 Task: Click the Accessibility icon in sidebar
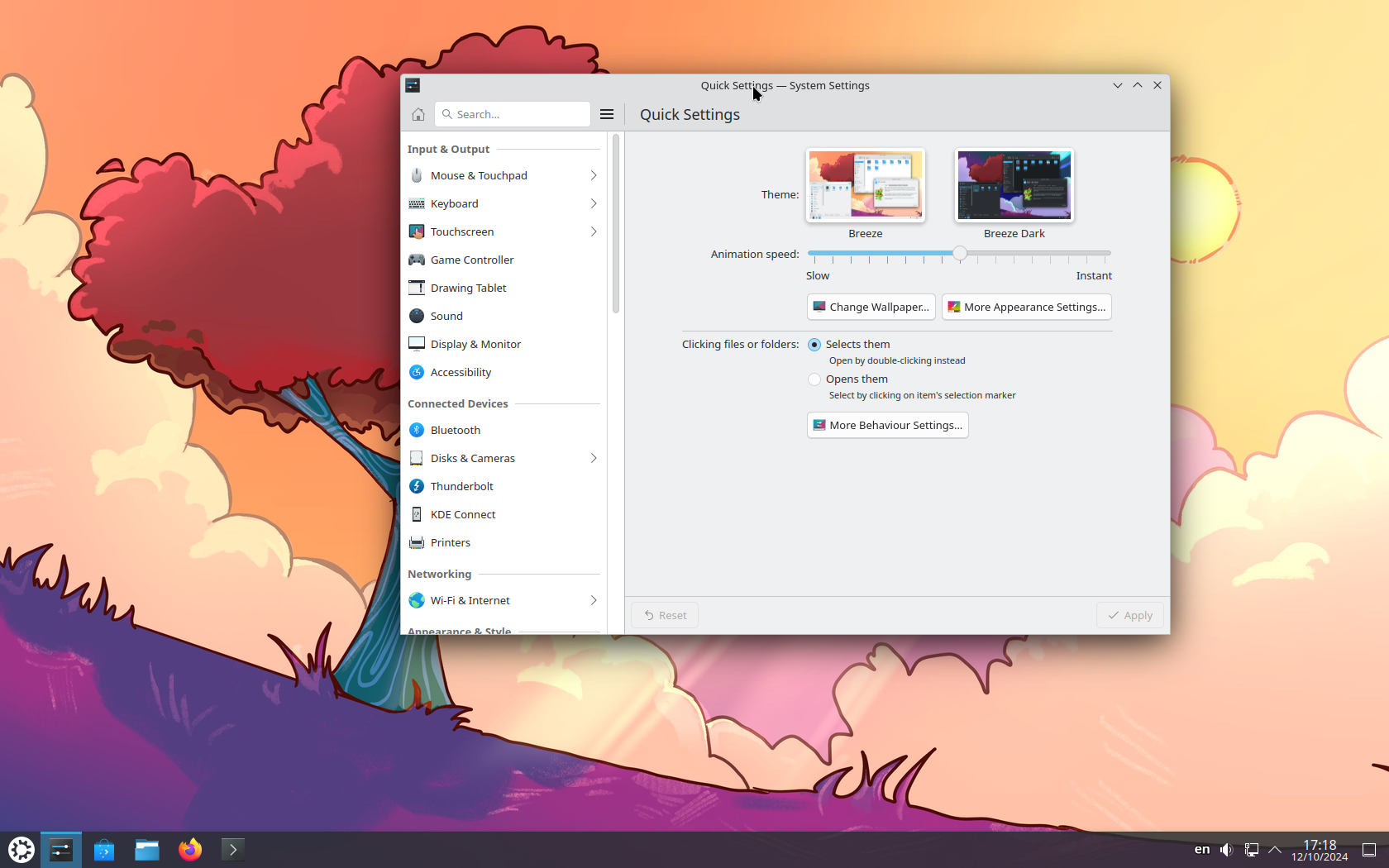(x=417, y=372)
